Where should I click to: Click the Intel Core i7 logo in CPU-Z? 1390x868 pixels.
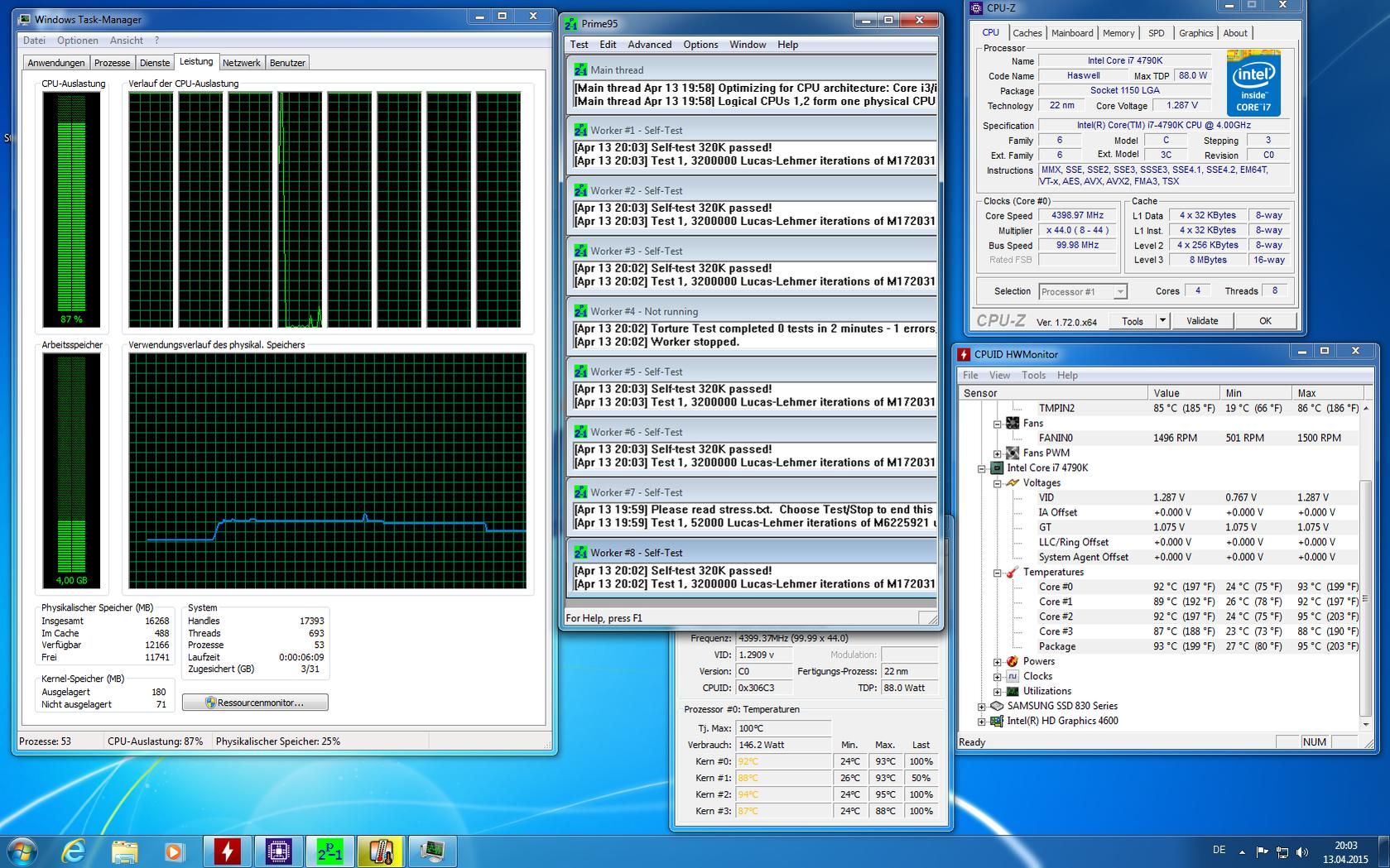(1253, 84)
